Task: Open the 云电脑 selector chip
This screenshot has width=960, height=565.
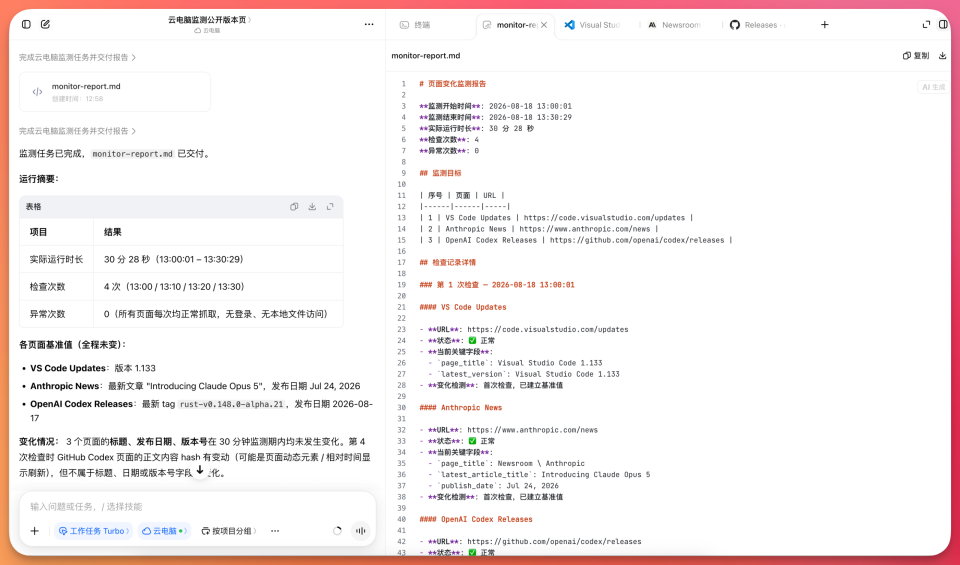Action: (x=165, y=531)
